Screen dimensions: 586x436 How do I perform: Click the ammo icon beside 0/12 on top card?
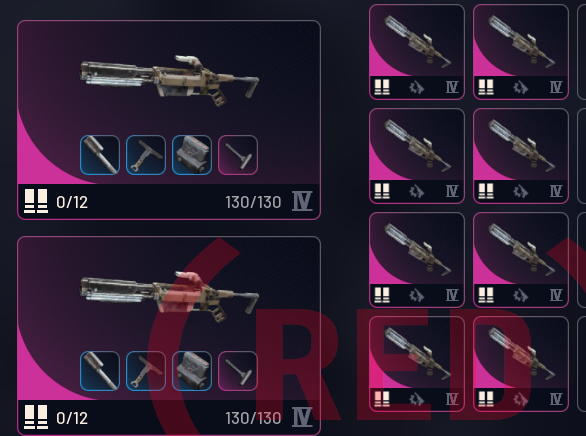[x=36, y=201]
